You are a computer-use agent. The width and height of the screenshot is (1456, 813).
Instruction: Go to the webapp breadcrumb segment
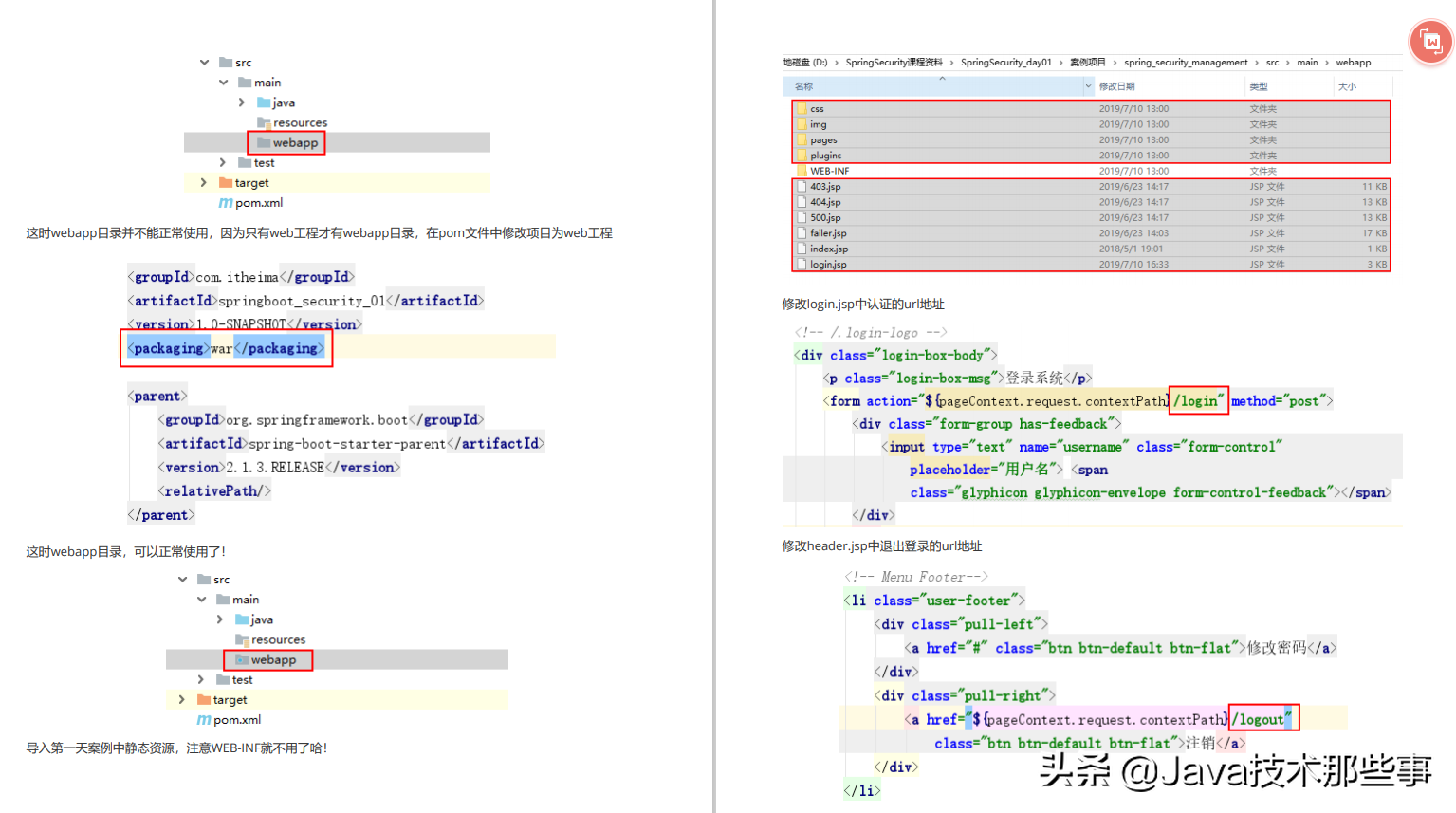[x=1354, y=63]
